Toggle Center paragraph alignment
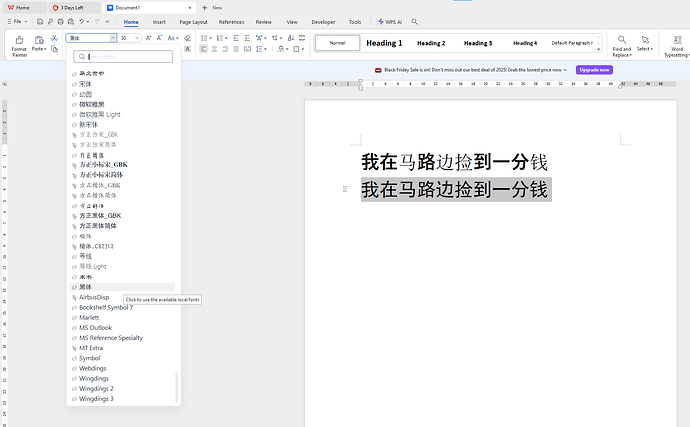The width and height of the screenshot is (690, 427). pyautogui.click(x=214, y=49)
